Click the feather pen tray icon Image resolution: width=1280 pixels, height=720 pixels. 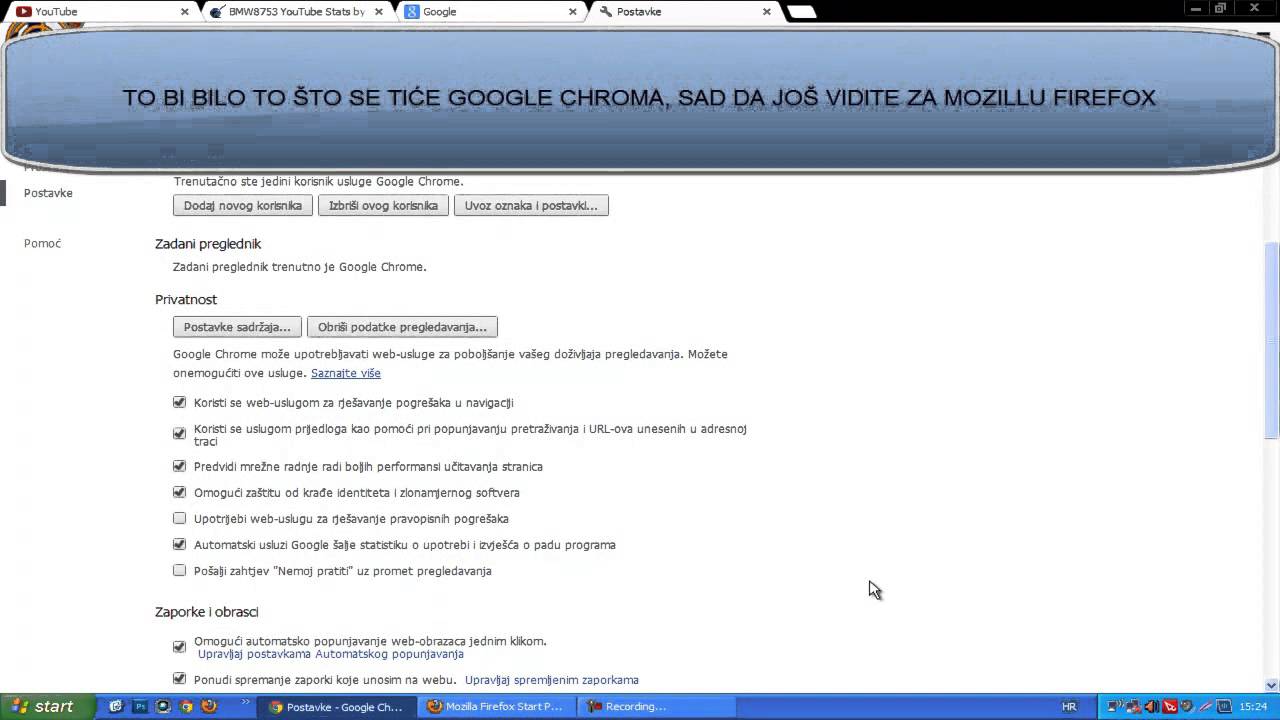(1206, 706)
